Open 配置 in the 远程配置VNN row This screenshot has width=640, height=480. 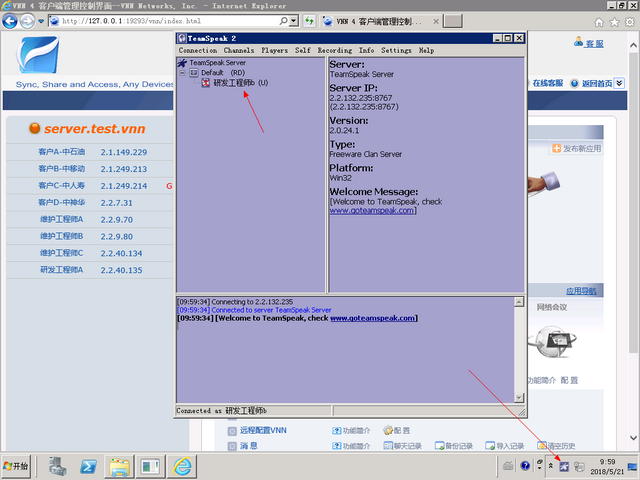point(397,431)
